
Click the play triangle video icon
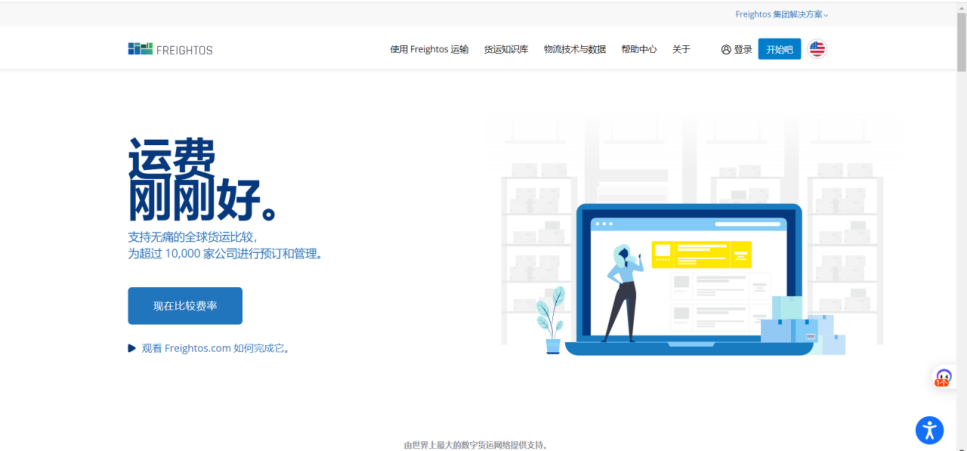click(131, 348)
